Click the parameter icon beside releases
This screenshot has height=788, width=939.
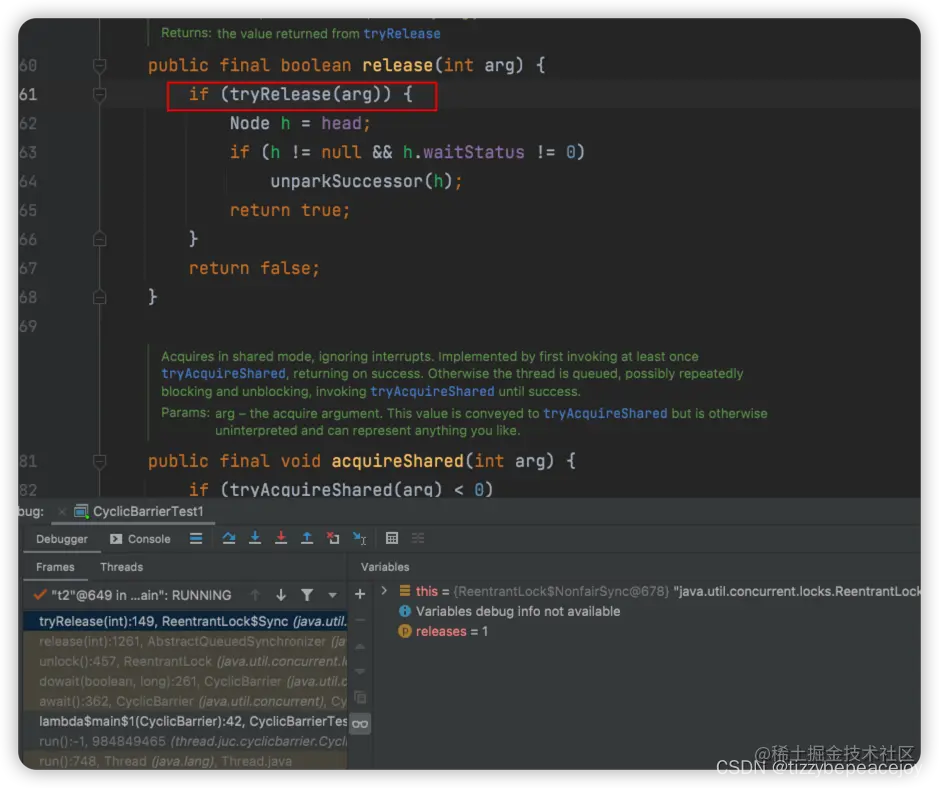click(405, 631)
